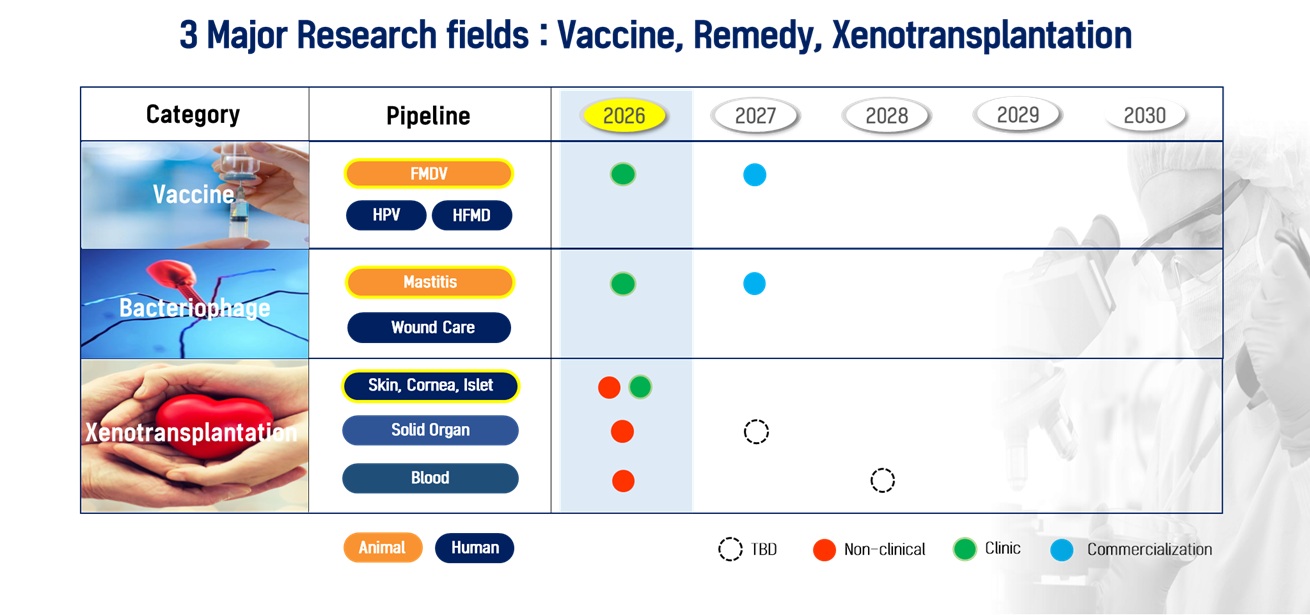Click the dashed TBD circle under 2027

(x=757, y=432)
